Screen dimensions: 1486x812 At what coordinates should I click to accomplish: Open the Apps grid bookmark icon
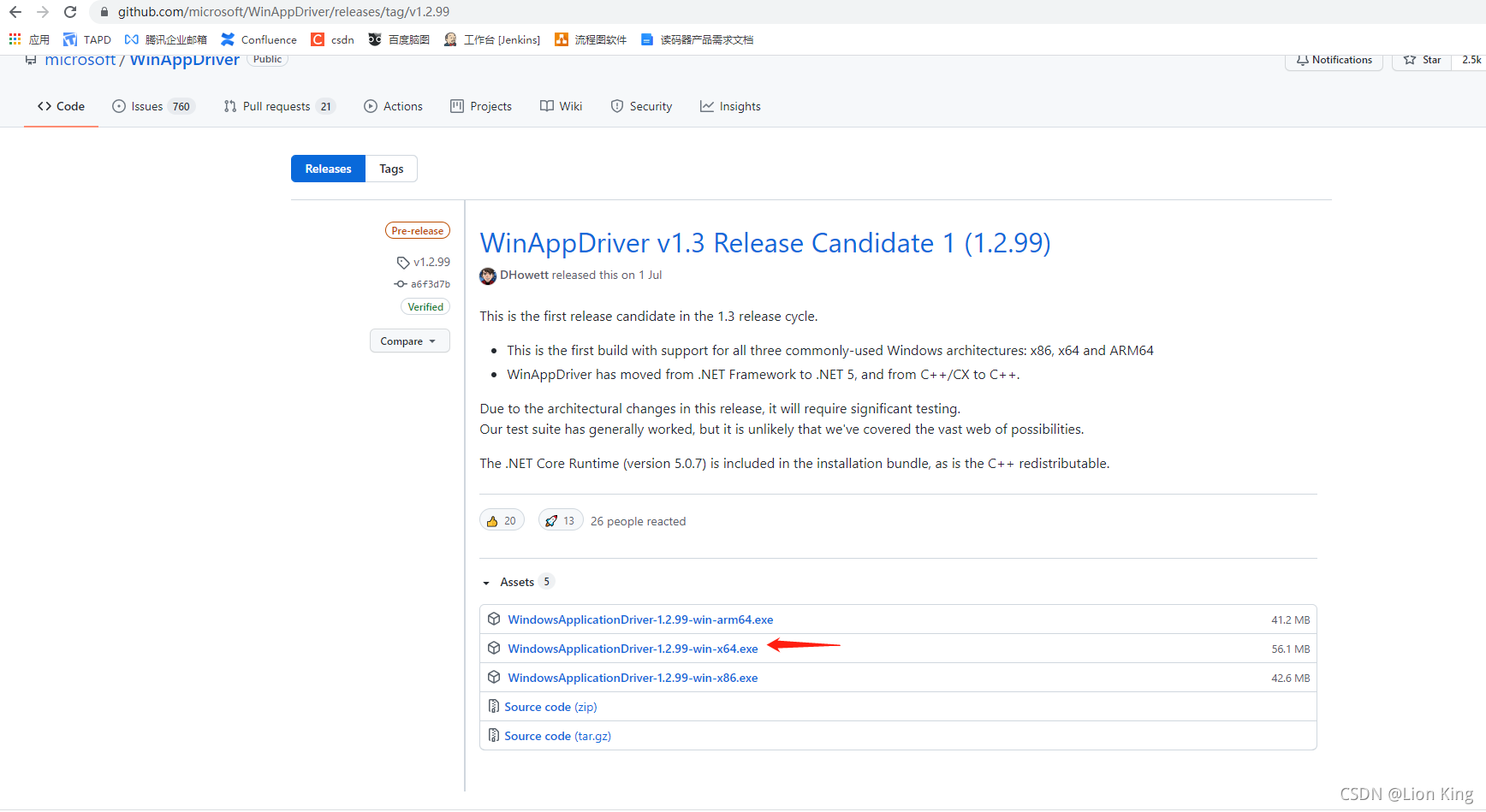point(15,39)
